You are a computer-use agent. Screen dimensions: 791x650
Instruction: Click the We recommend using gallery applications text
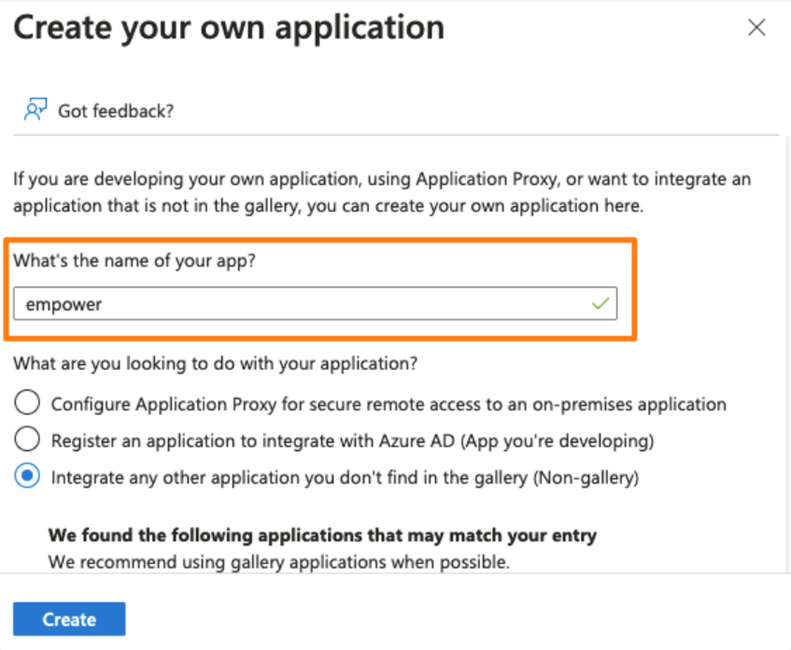[x=279, y=562]
